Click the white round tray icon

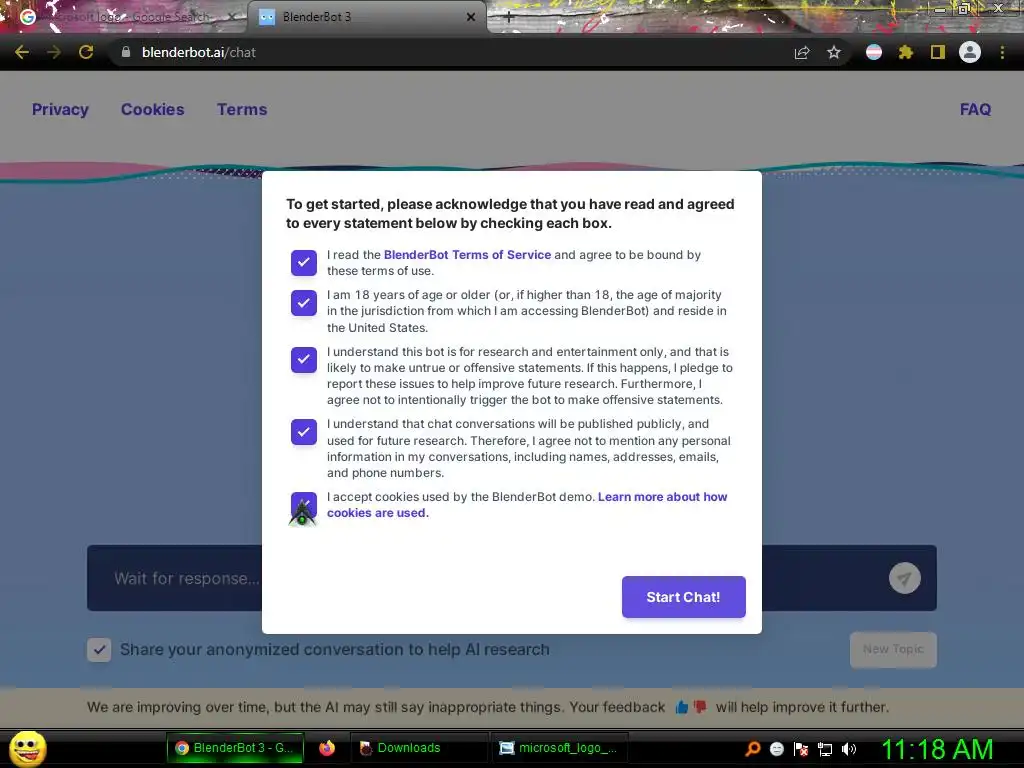(776, 748)
